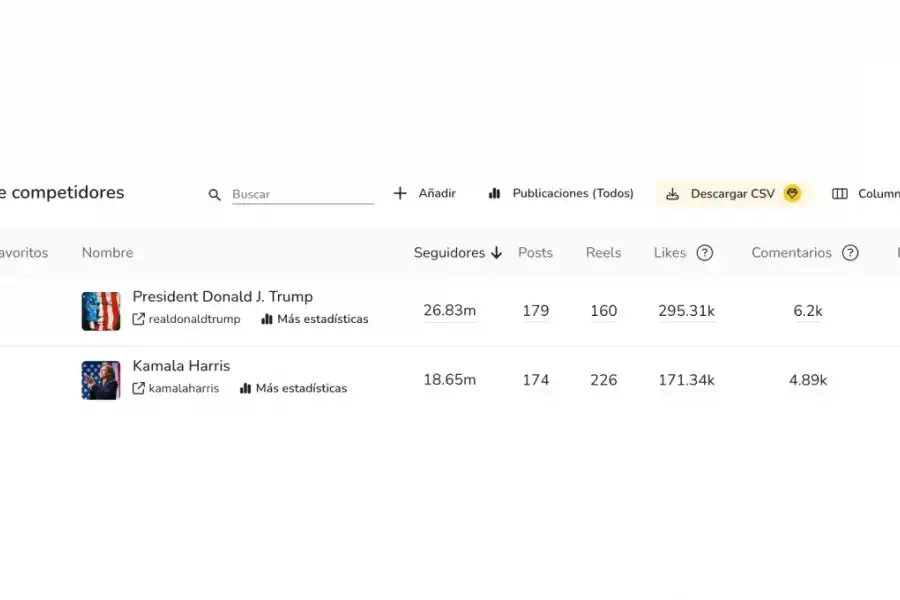Click the premium crown badge next to Descargar CSV
The image size is (900, 600).
click(x=792, y=193)
